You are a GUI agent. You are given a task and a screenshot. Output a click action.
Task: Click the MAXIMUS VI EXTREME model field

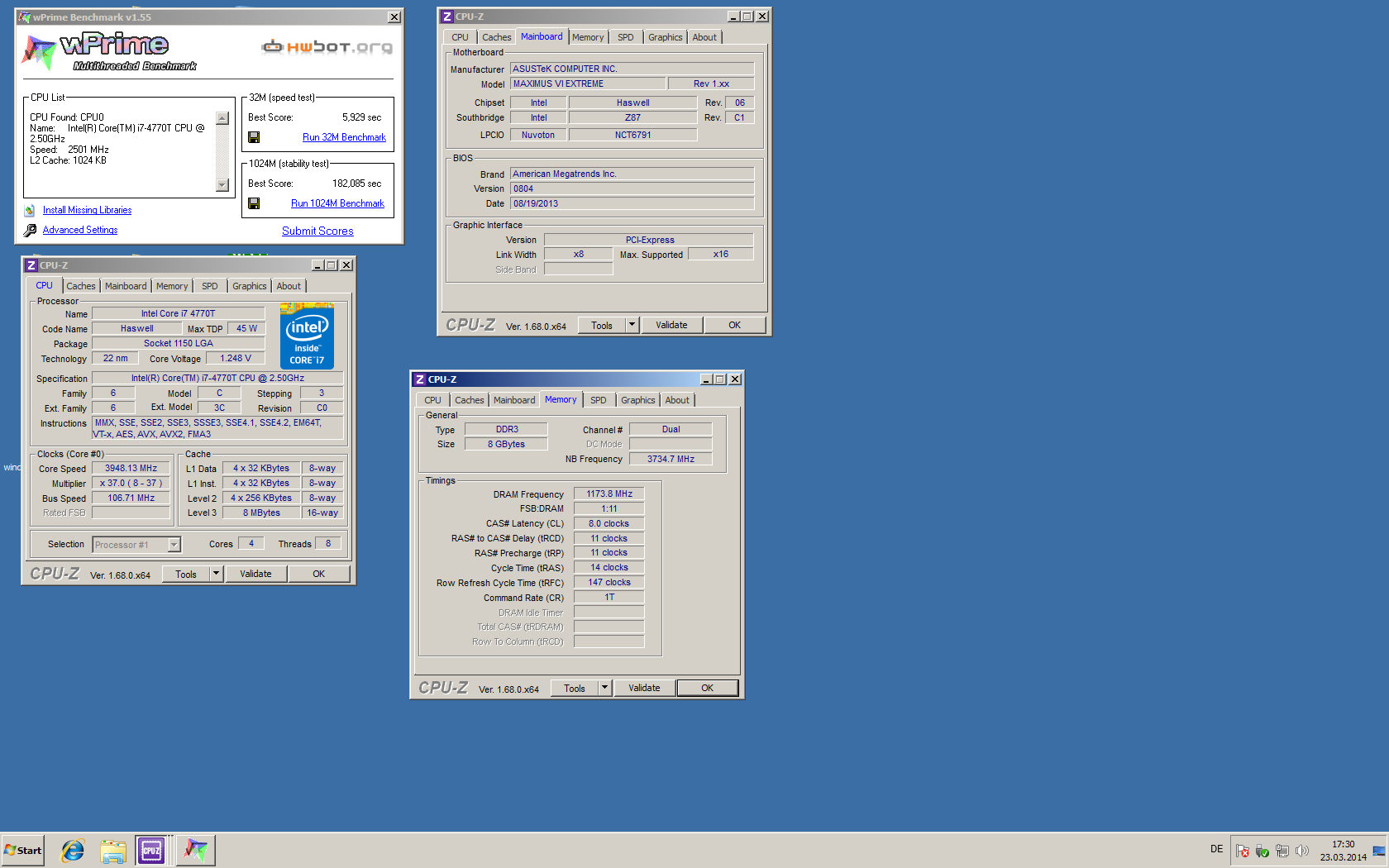[x=588, y=83]
